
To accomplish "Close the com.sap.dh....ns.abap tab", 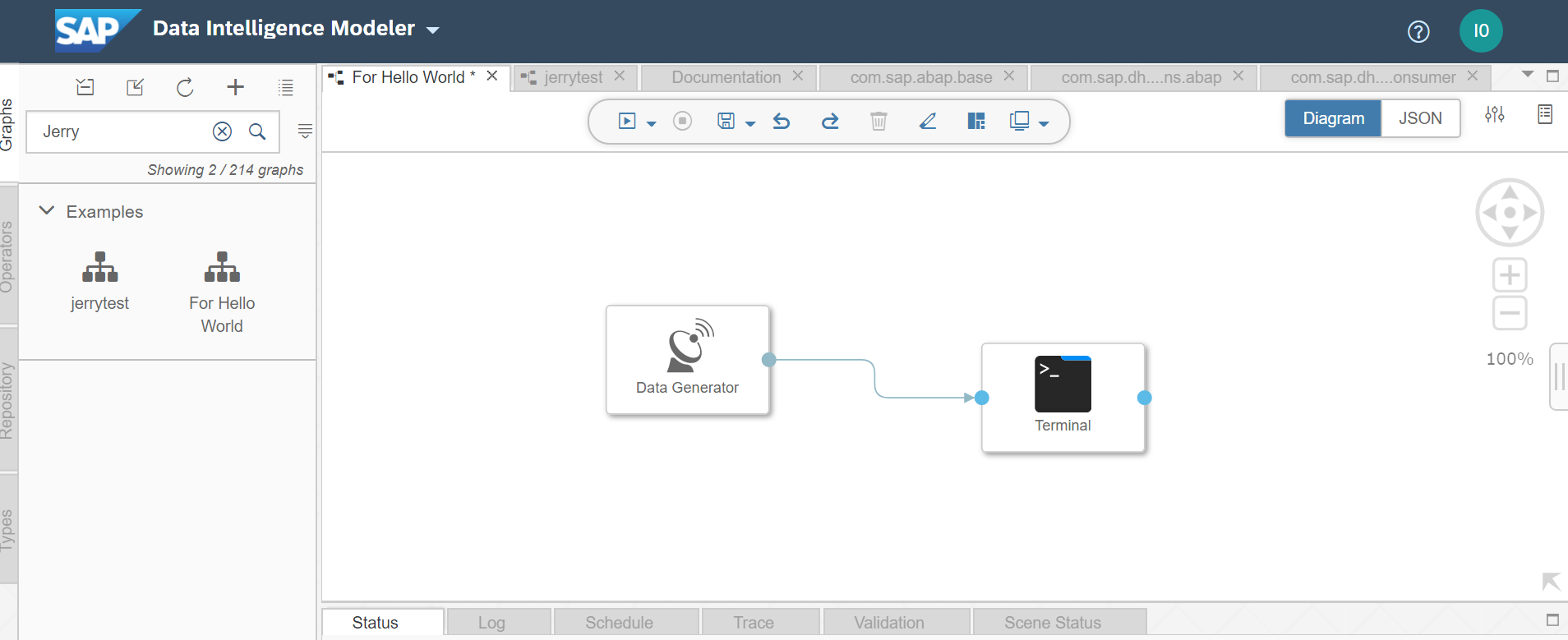I will [1238, 76].
